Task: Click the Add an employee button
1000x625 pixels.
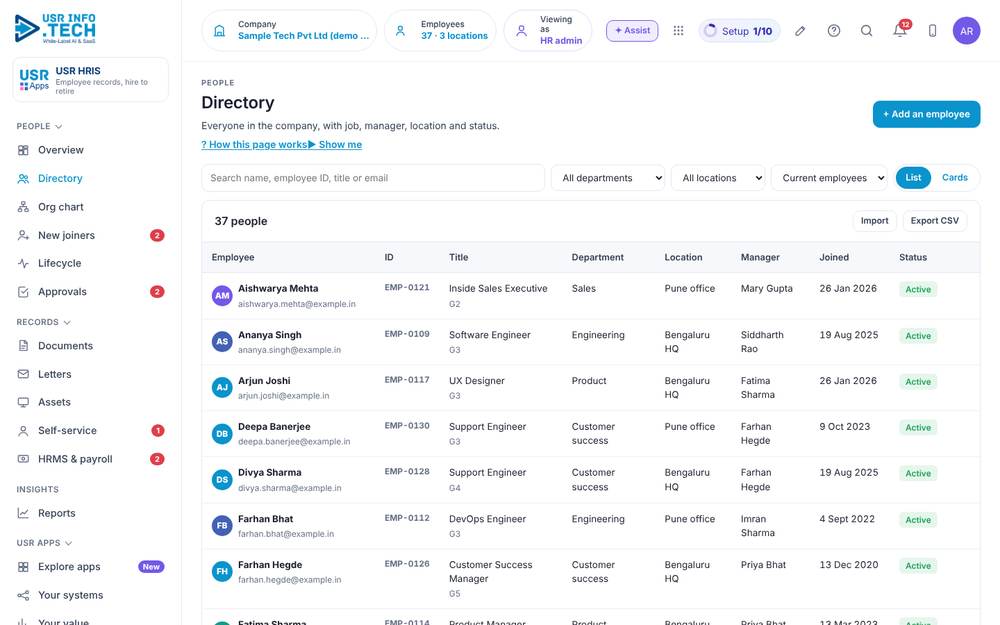Action: click(926, 114)
